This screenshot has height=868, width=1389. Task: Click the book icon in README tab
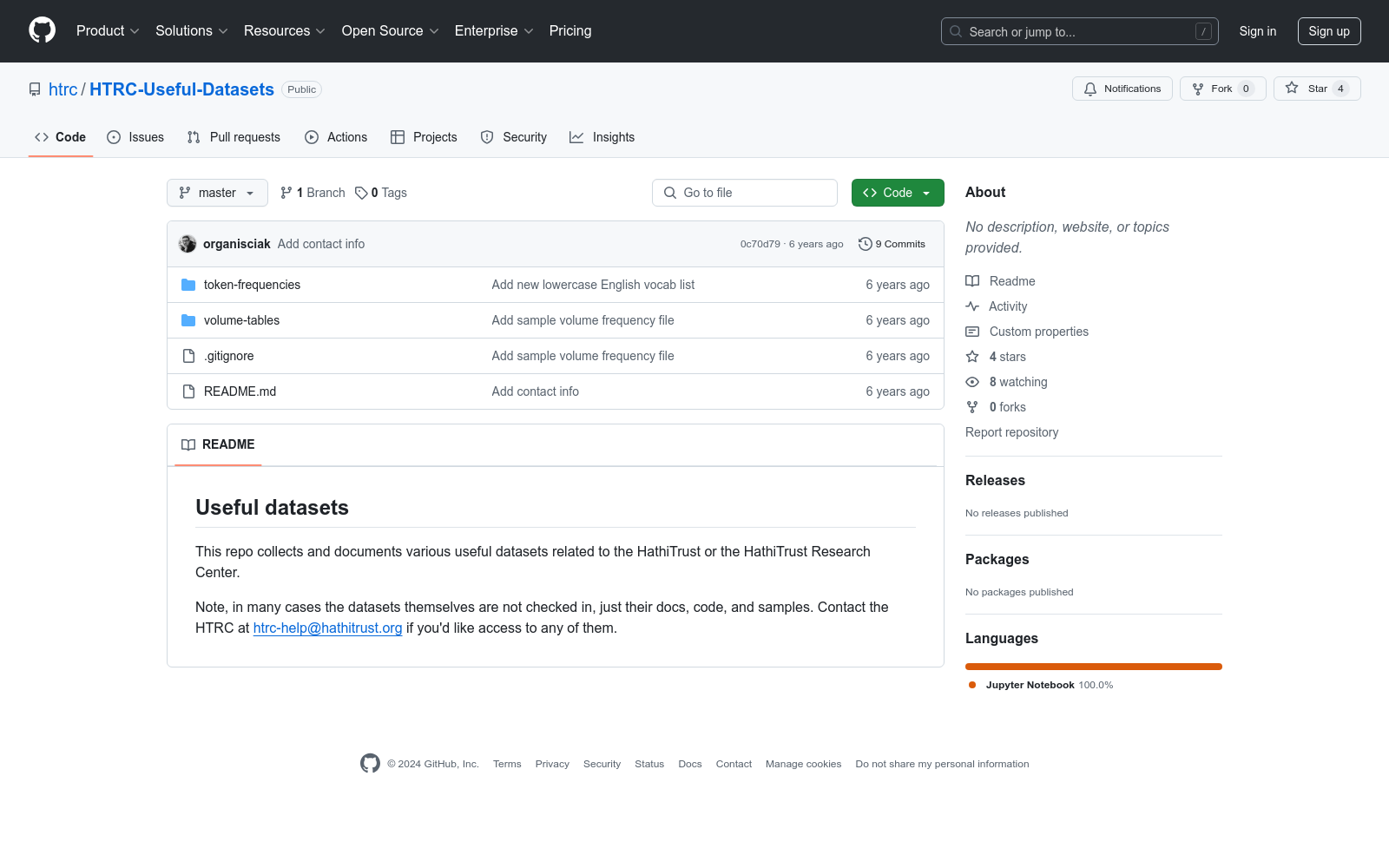tap(188, 444)
